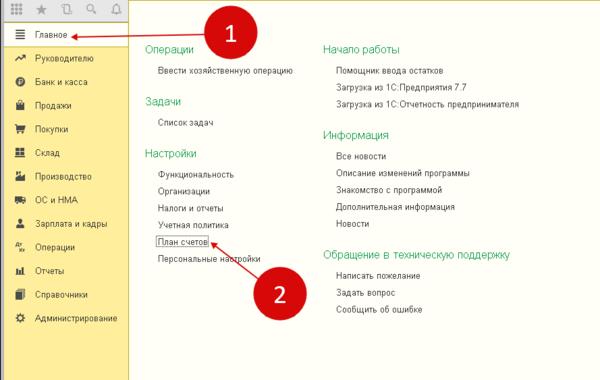The width and height of the screenshot is (600, 380).
Task: Click the Информация heading
Action: click(x=355, y=135)
